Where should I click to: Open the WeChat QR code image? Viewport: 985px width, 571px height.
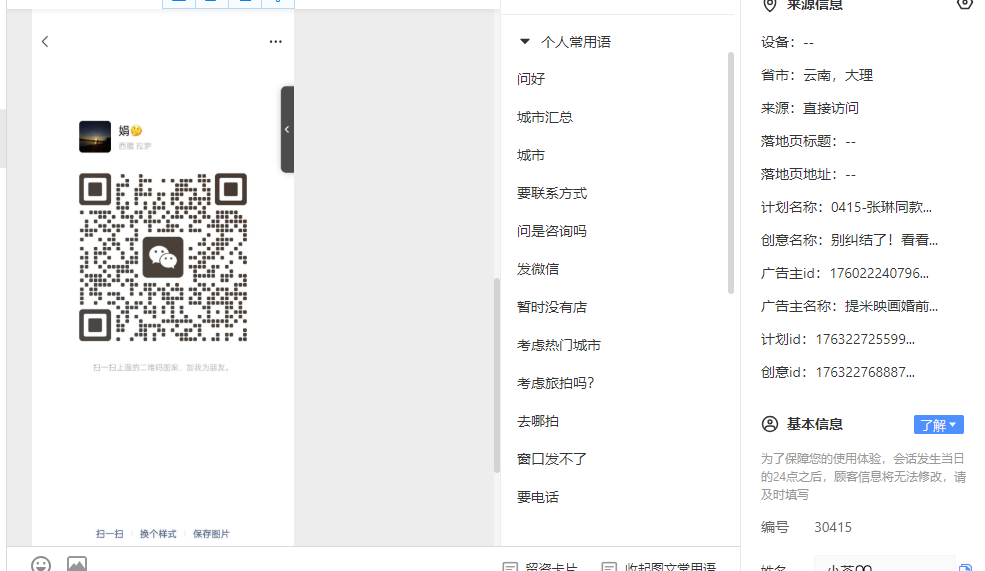pos(163,258)
